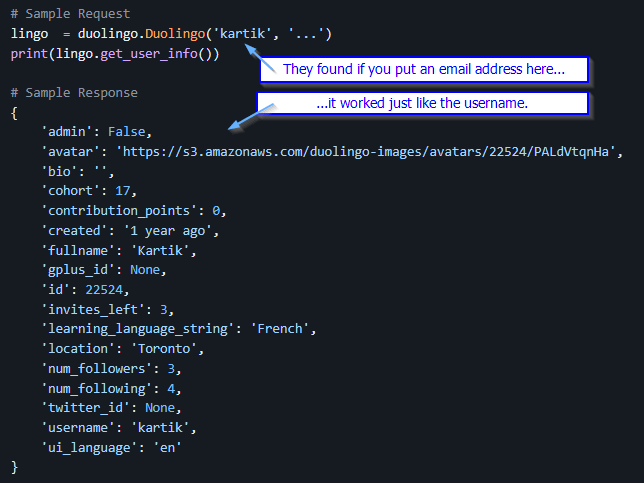Click the 'They found if you put an email' callout
Viewport: 644px width, 483px height.
coord(424,69)
